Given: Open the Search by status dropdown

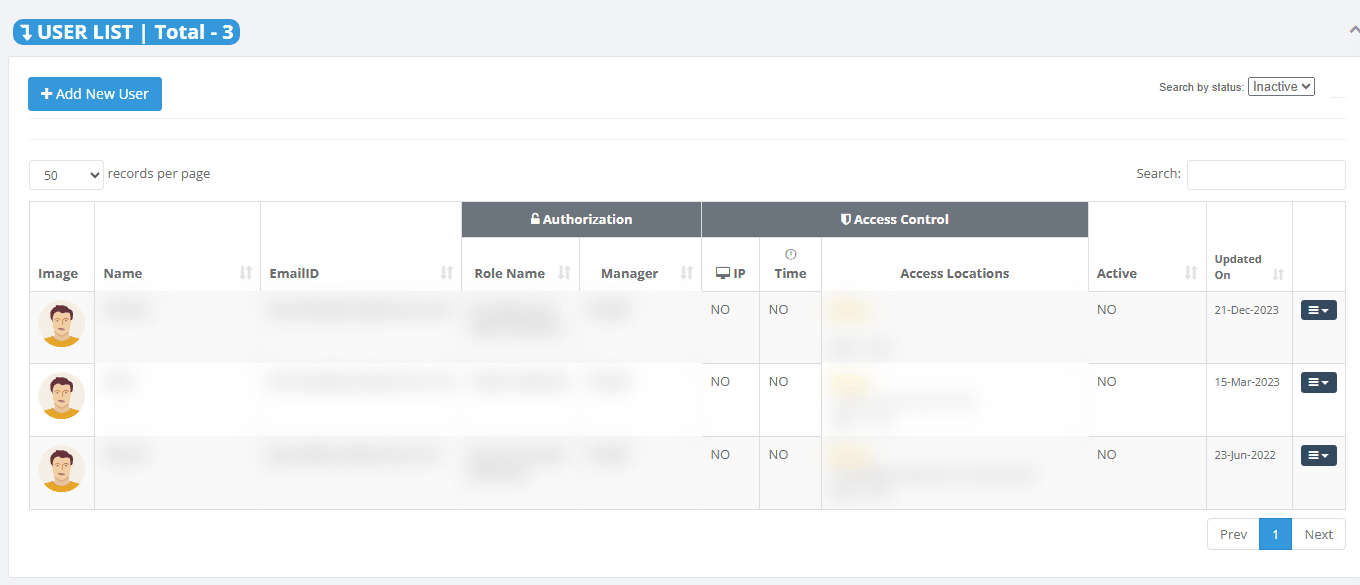Looking at the screenshot, I should (1281, 87).
